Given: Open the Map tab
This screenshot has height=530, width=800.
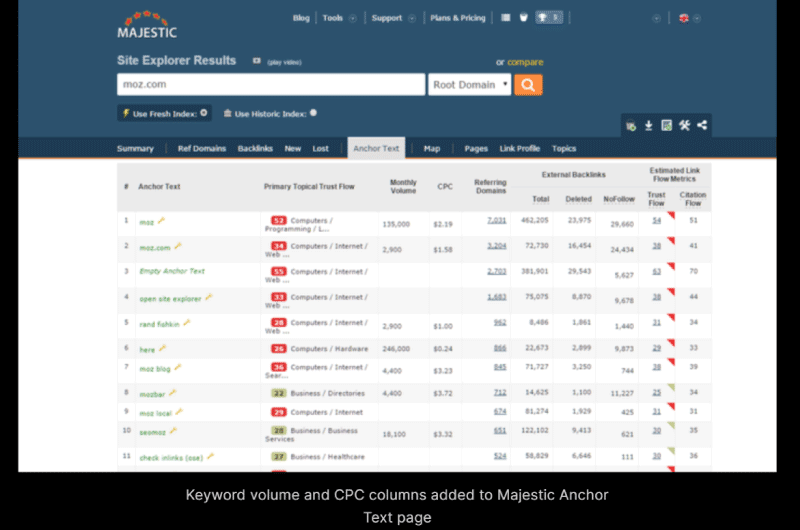Looking at the screenshot, I should tap(432, 148).
